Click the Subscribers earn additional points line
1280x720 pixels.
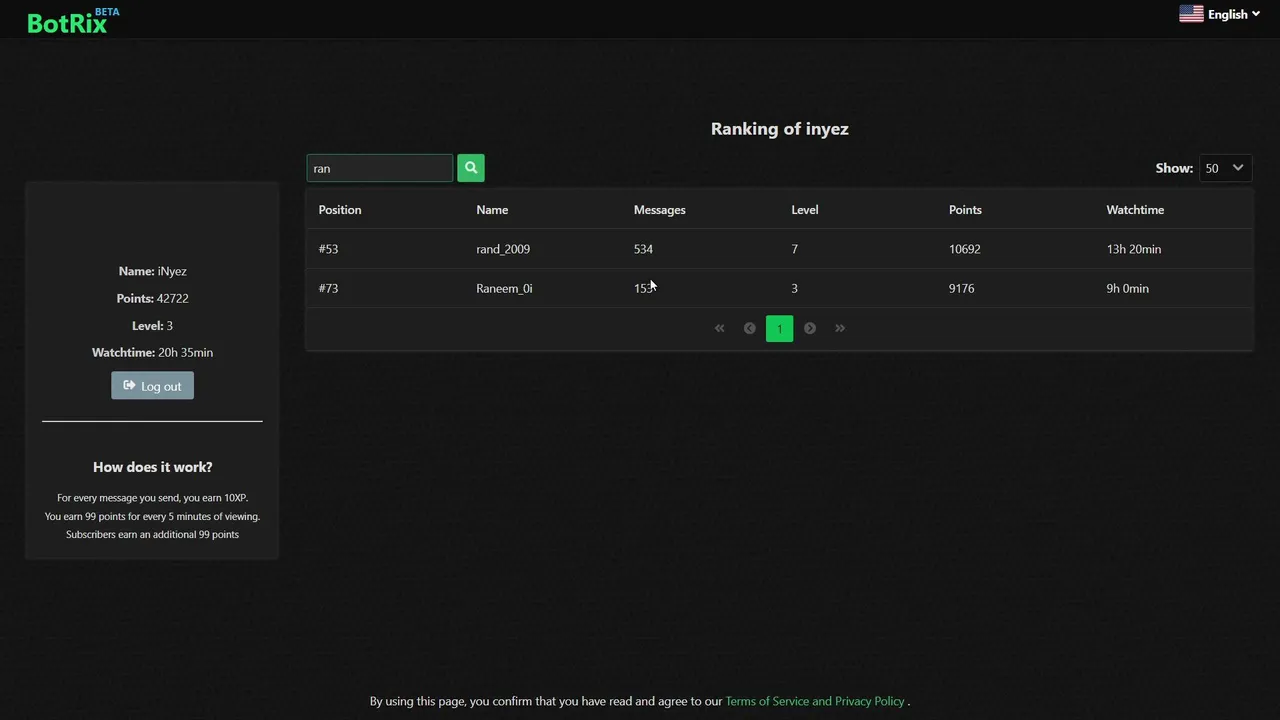[x=152, y=535]
